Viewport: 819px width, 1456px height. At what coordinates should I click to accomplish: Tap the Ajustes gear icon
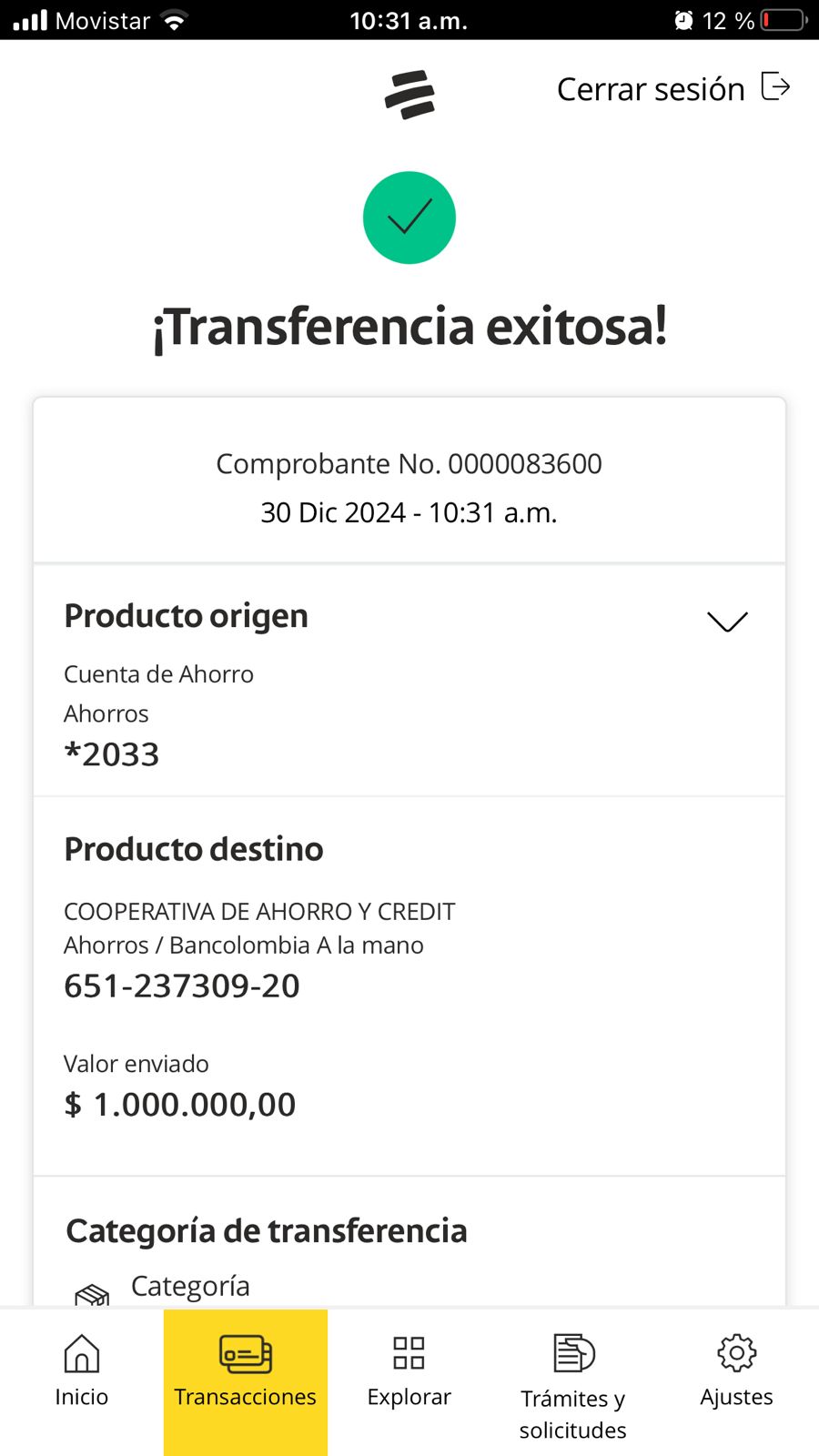736,1353
